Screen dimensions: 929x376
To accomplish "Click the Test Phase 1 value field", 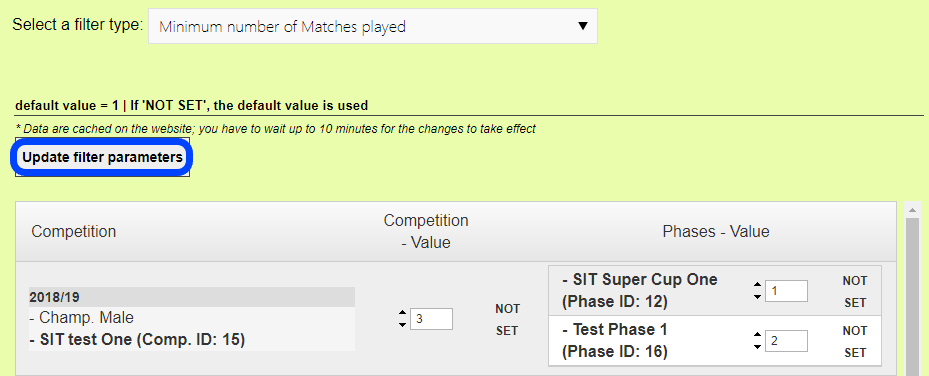I will coord(786,340).
